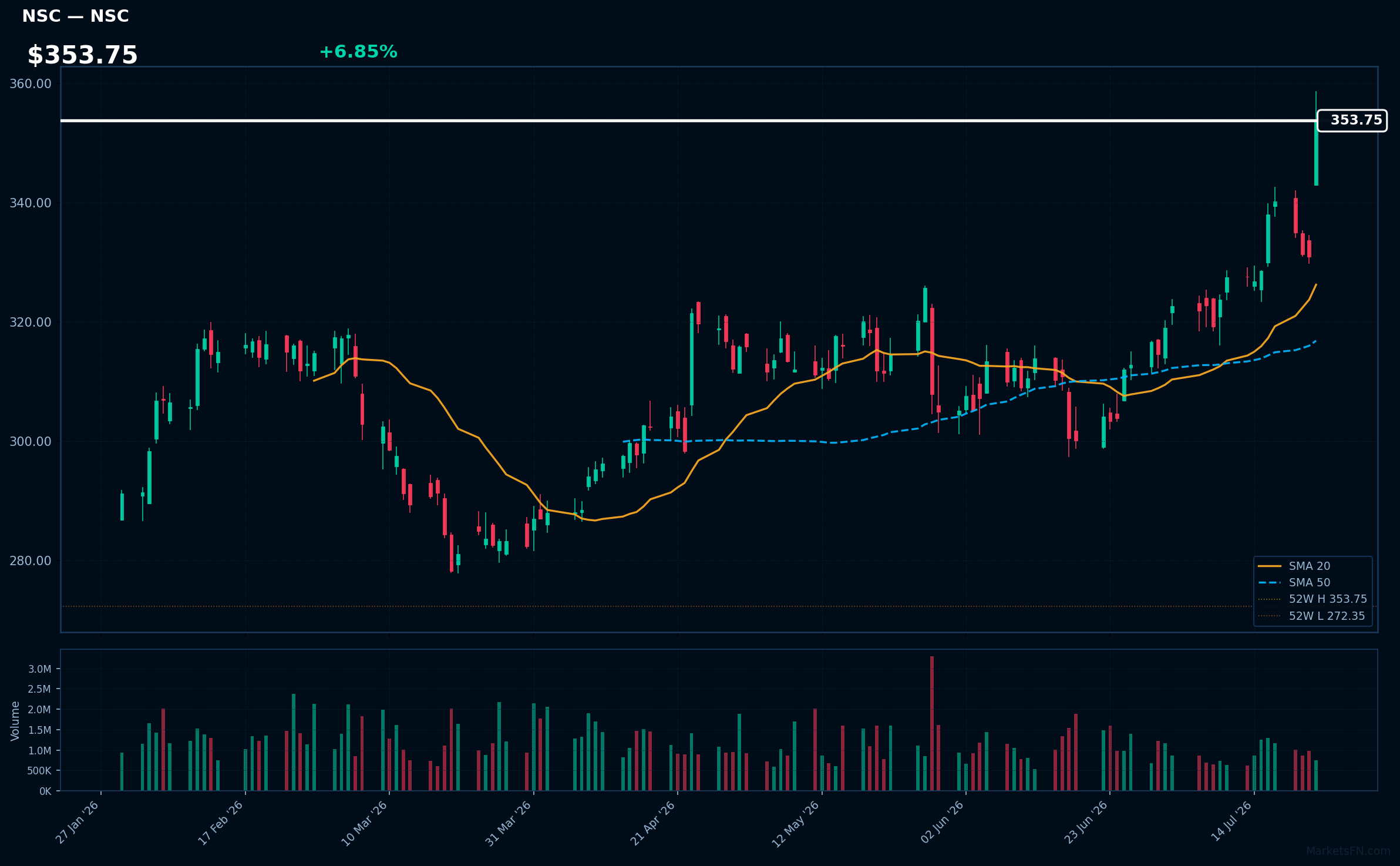The width and height of the screenshot is (1400, 866).
Task: Click the 360.00 price axis label
Action: point(31,83)
